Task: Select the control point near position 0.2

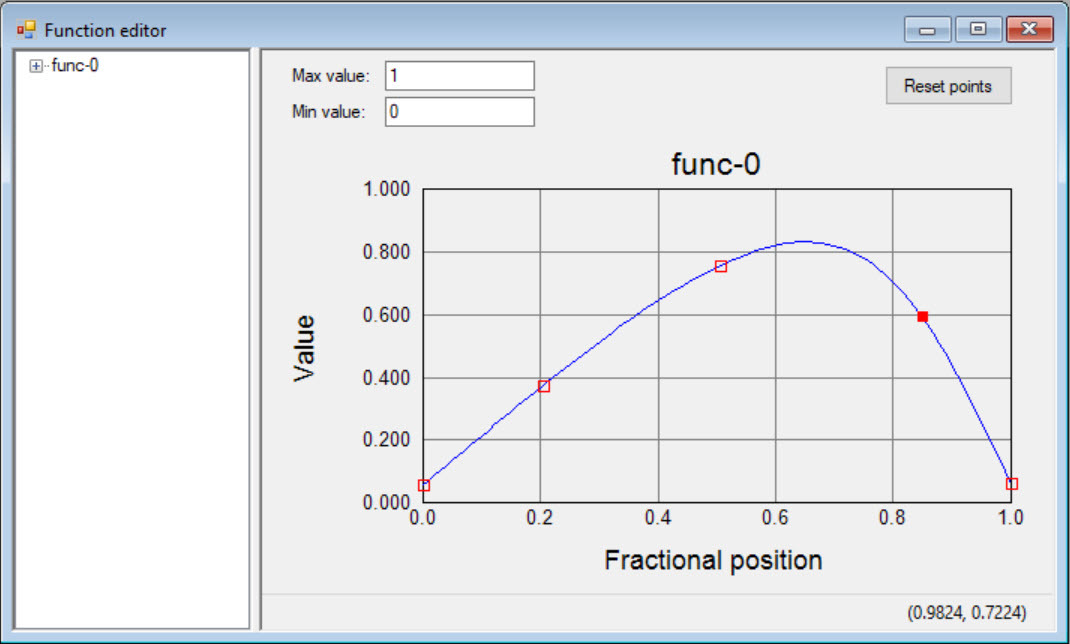Action: pos(544,386)
